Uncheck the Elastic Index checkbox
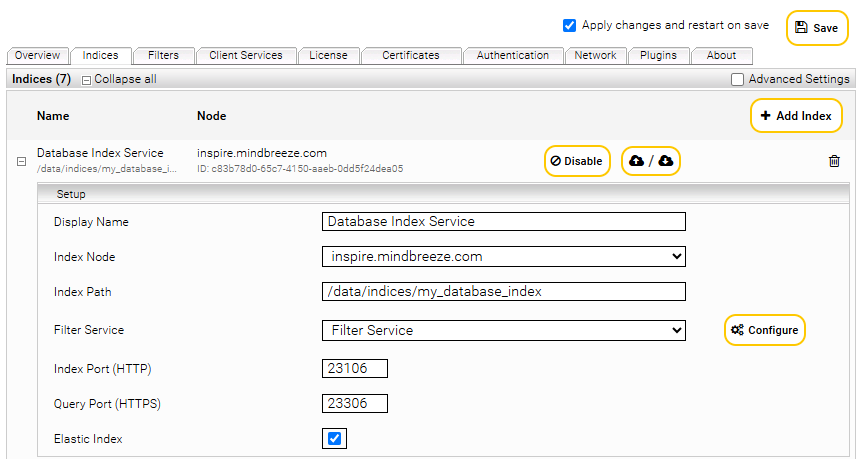 [334, 439]
